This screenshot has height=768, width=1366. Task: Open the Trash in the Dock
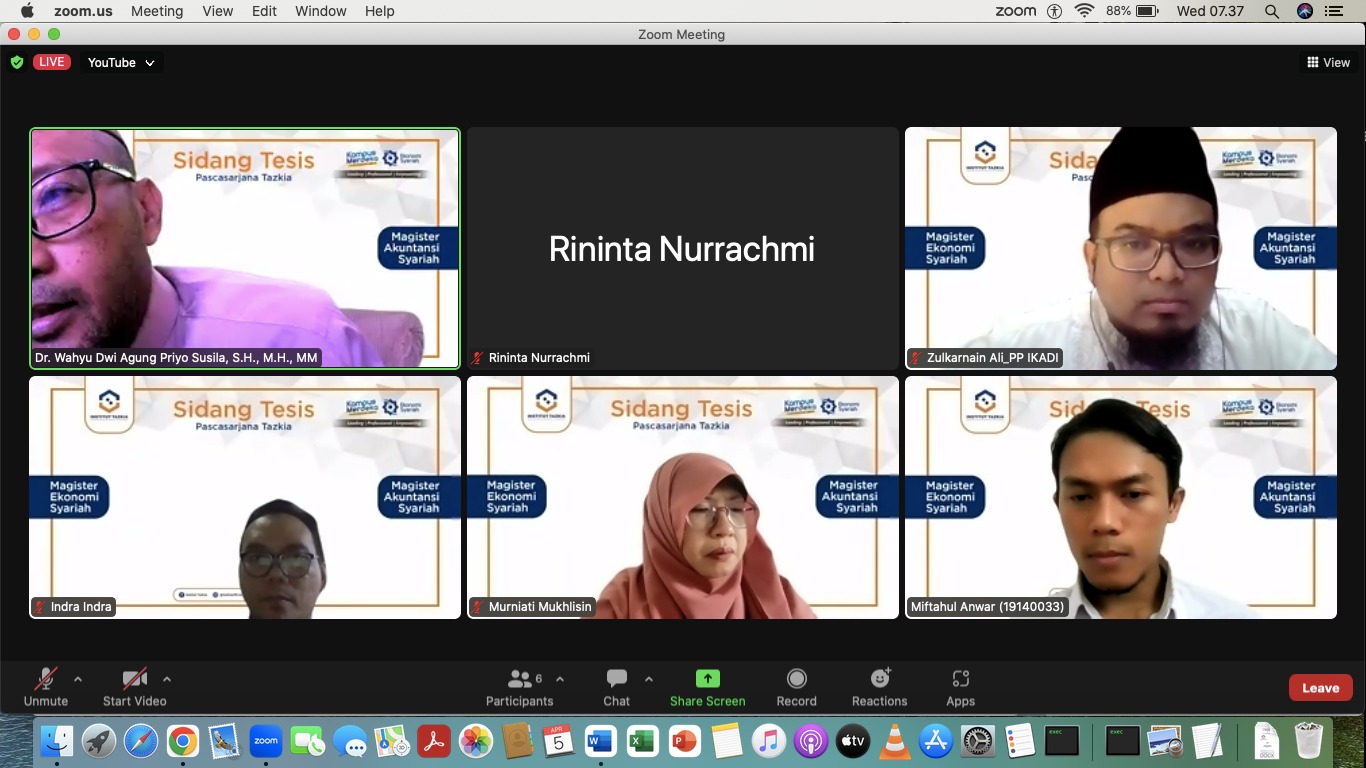(x=1308, y=741)
